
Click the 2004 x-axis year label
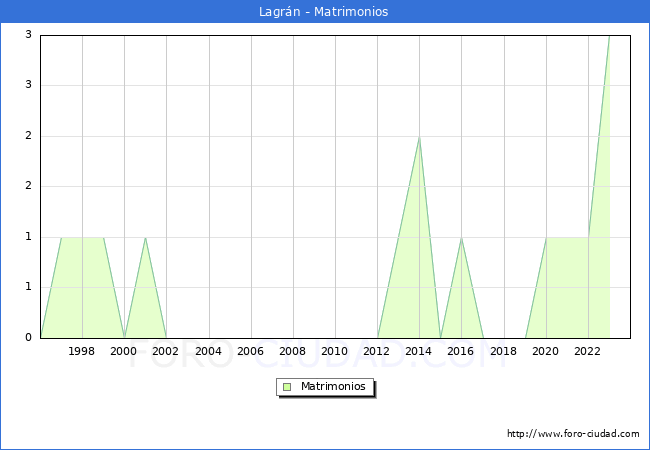coord(208,352)
